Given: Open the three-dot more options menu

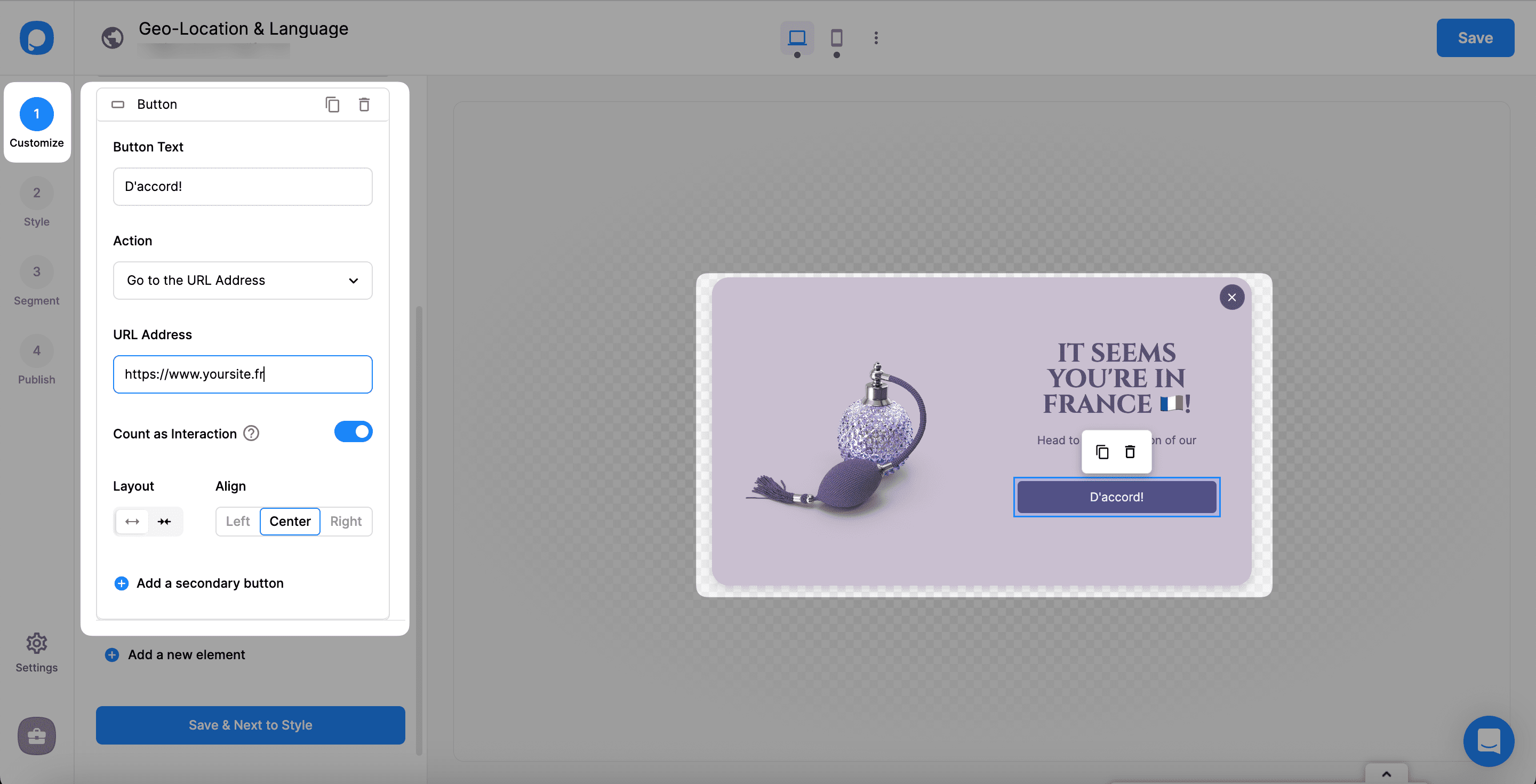Looking at the screenshot, I should click(876, 37).
